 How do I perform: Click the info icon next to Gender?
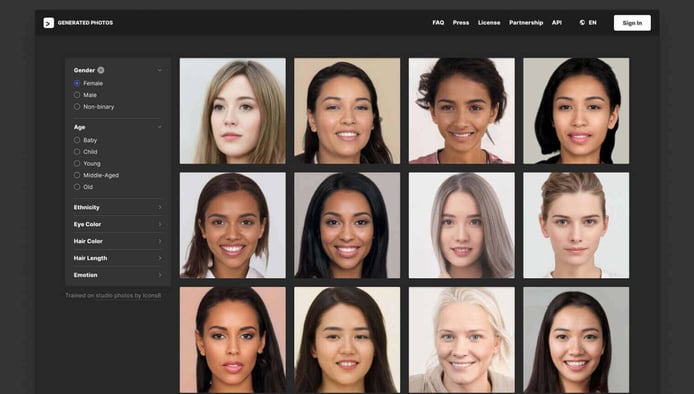tap(101, 70)
